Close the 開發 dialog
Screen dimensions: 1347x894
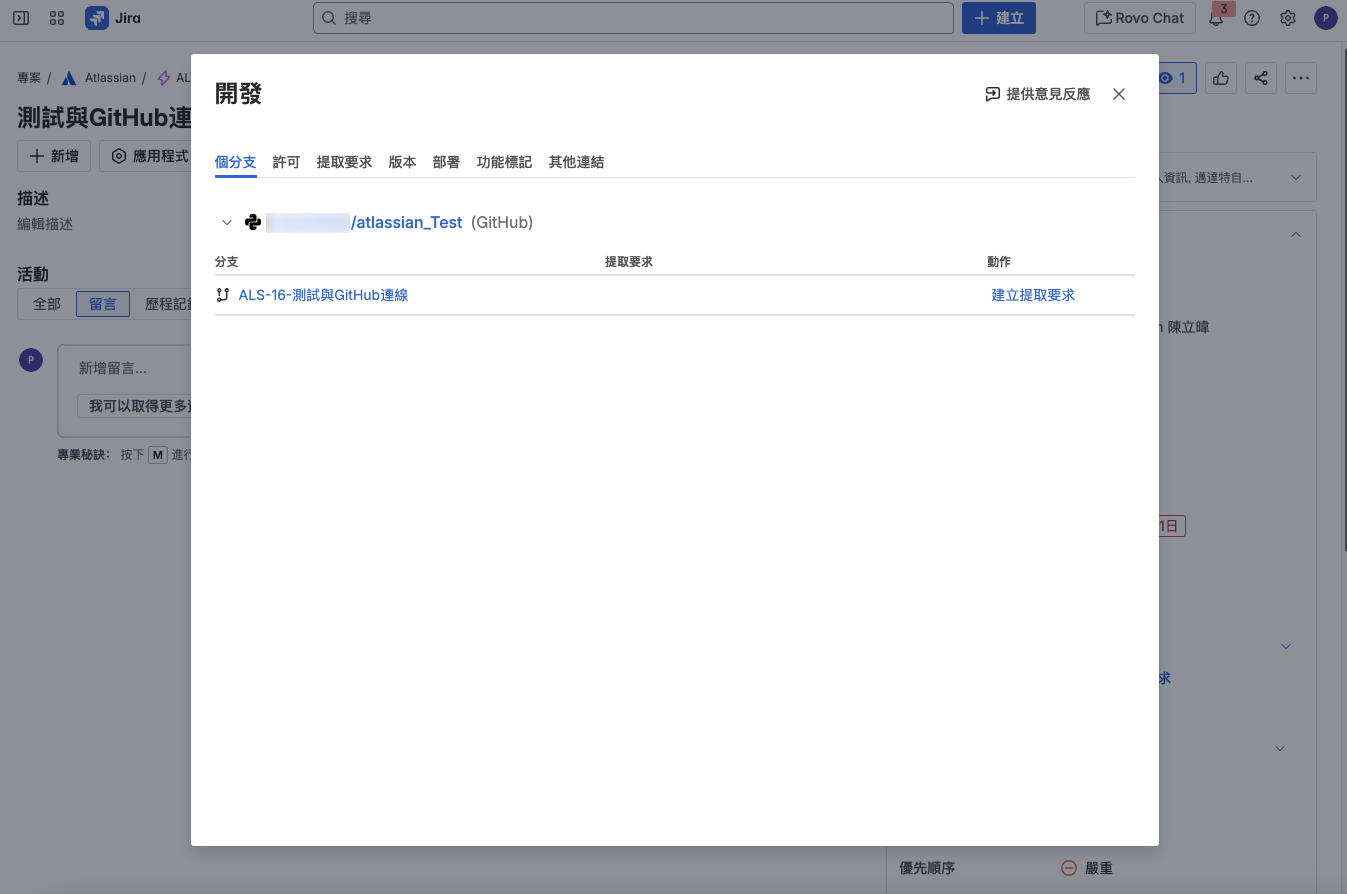click(1119, 94)
